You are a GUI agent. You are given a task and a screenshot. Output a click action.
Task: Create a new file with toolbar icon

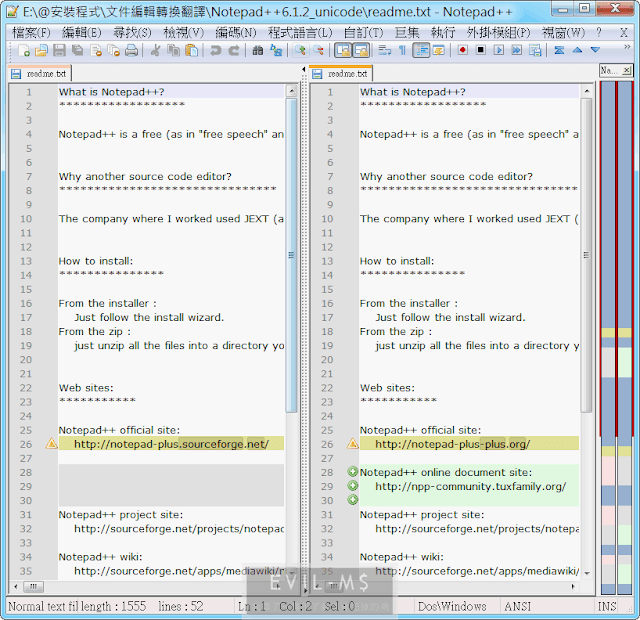(24, 50)
